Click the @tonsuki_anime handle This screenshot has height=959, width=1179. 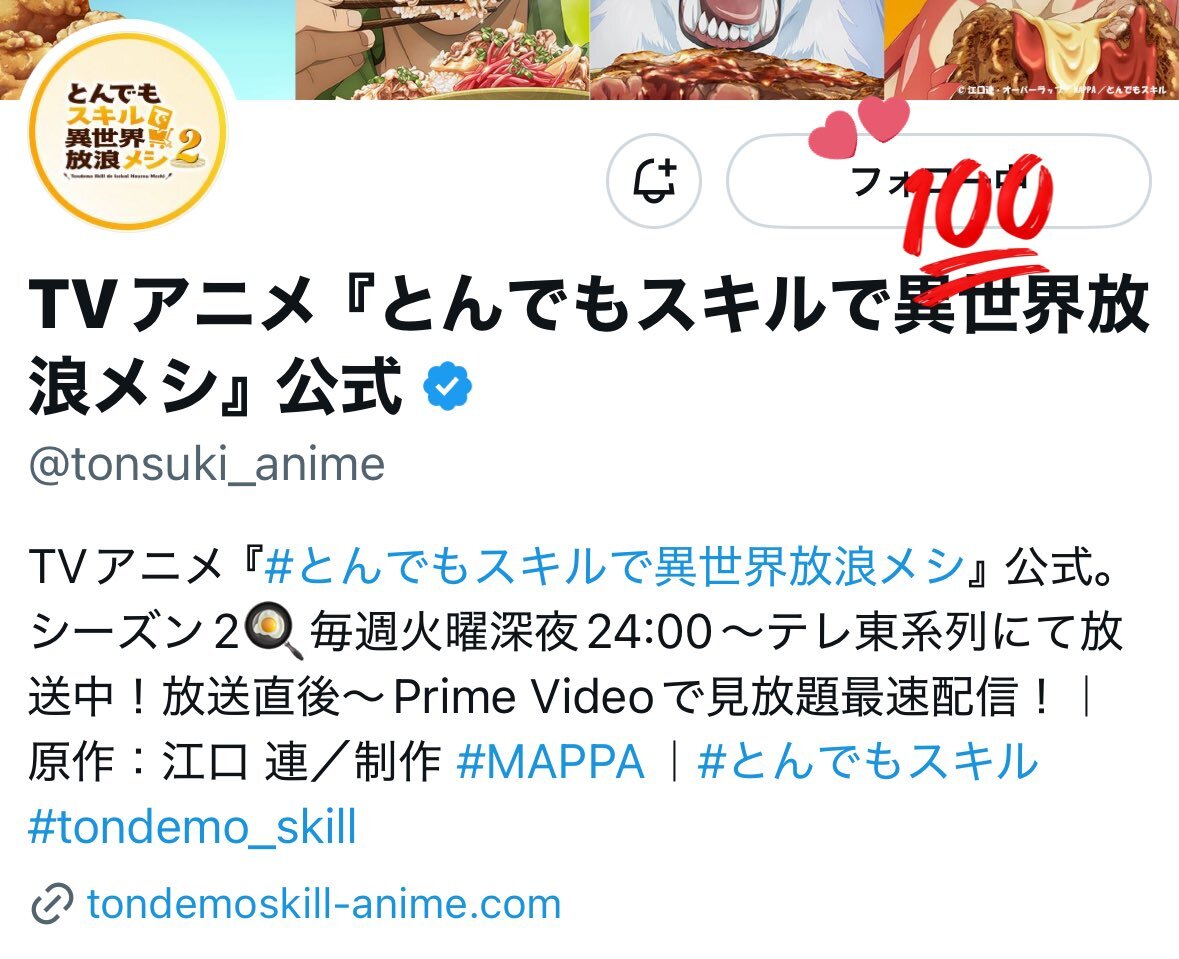[x=207, y=464]
